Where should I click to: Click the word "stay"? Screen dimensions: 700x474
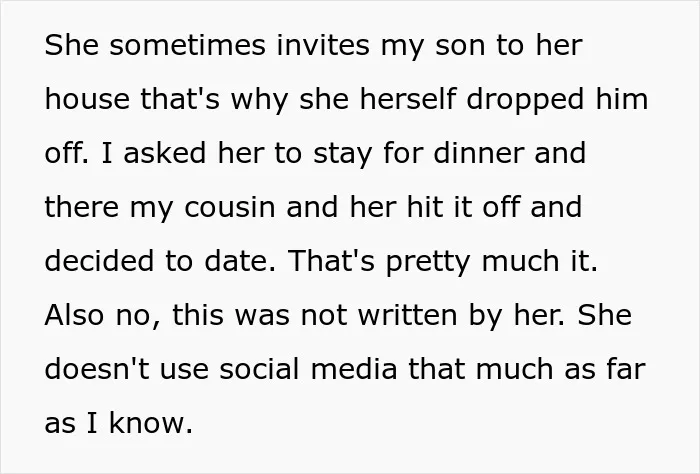tap(342, 154)
